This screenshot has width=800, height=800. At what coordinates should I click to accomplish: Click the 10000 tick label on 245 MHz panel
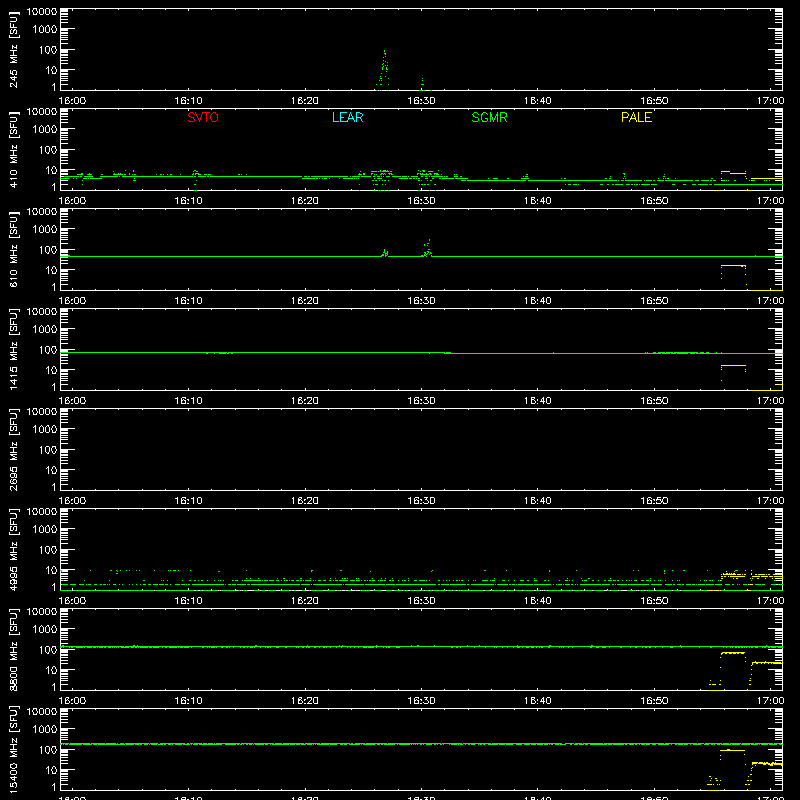(42, 12)
